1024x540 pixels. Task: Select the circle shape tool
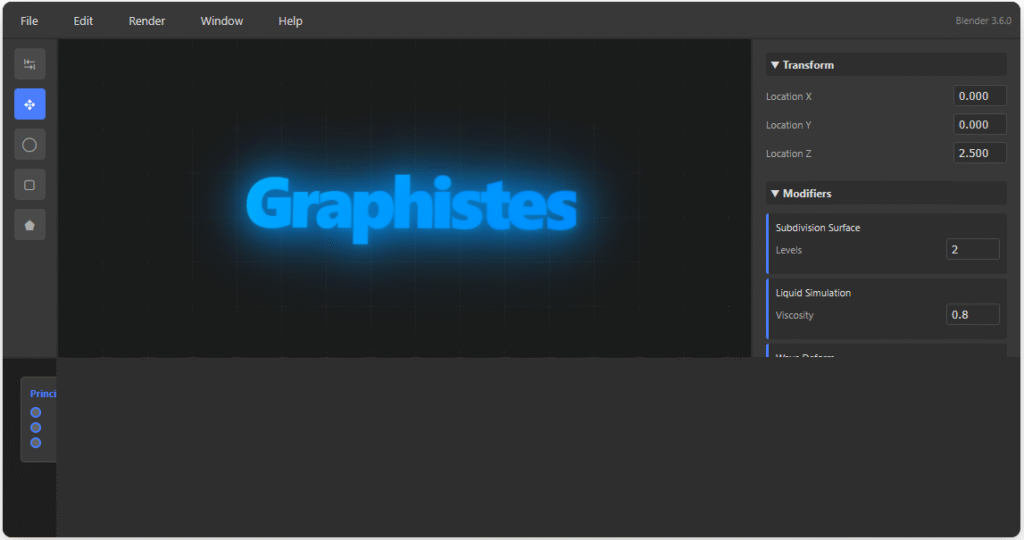(x=30, y=144)
